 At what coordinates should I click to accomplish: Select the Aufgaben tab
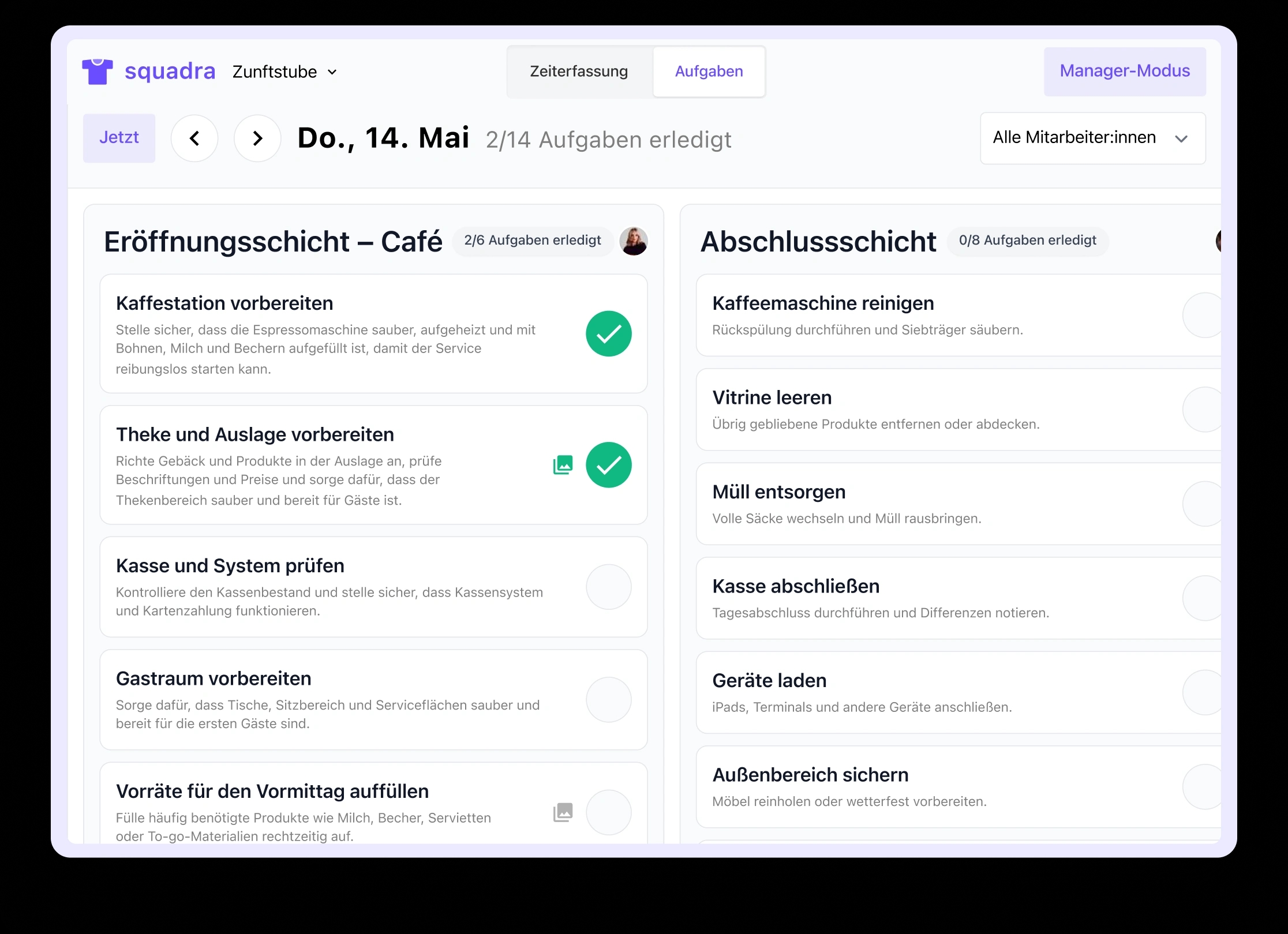pyautogui.click(x=709, y=72)
